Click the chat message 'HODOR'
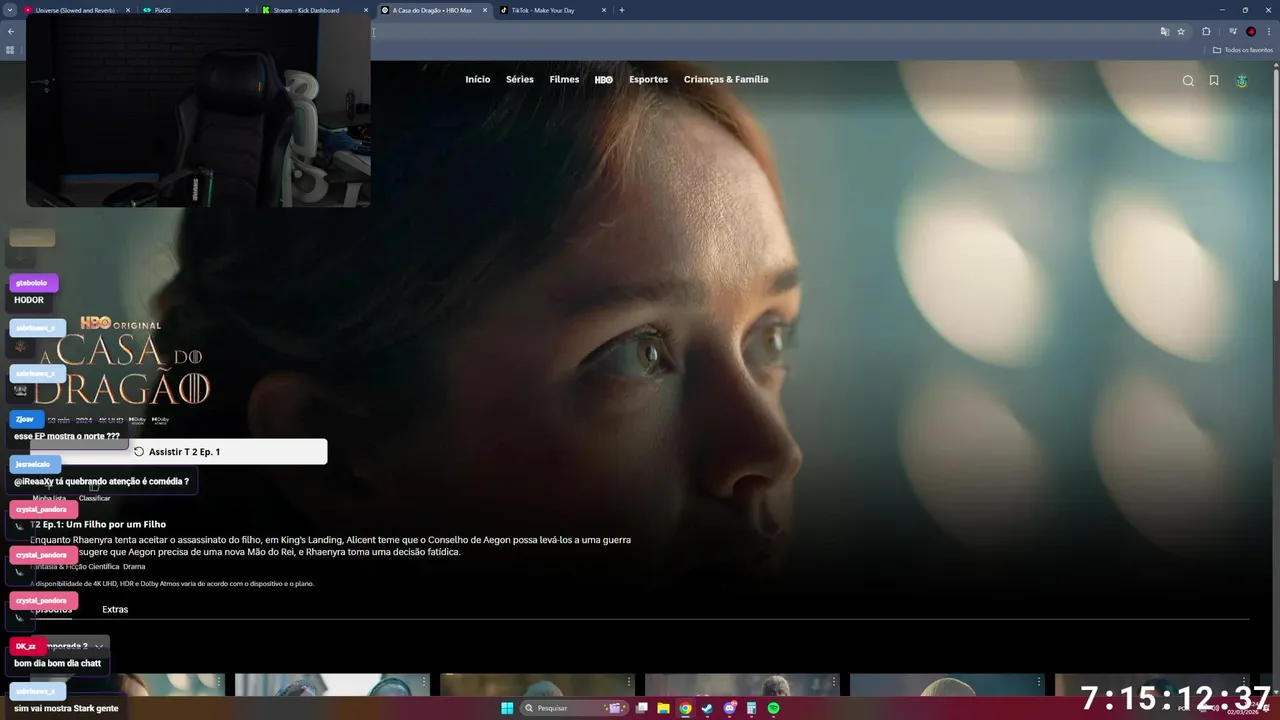The width and height of the screenshot is (1280, 720). point(29,300)
